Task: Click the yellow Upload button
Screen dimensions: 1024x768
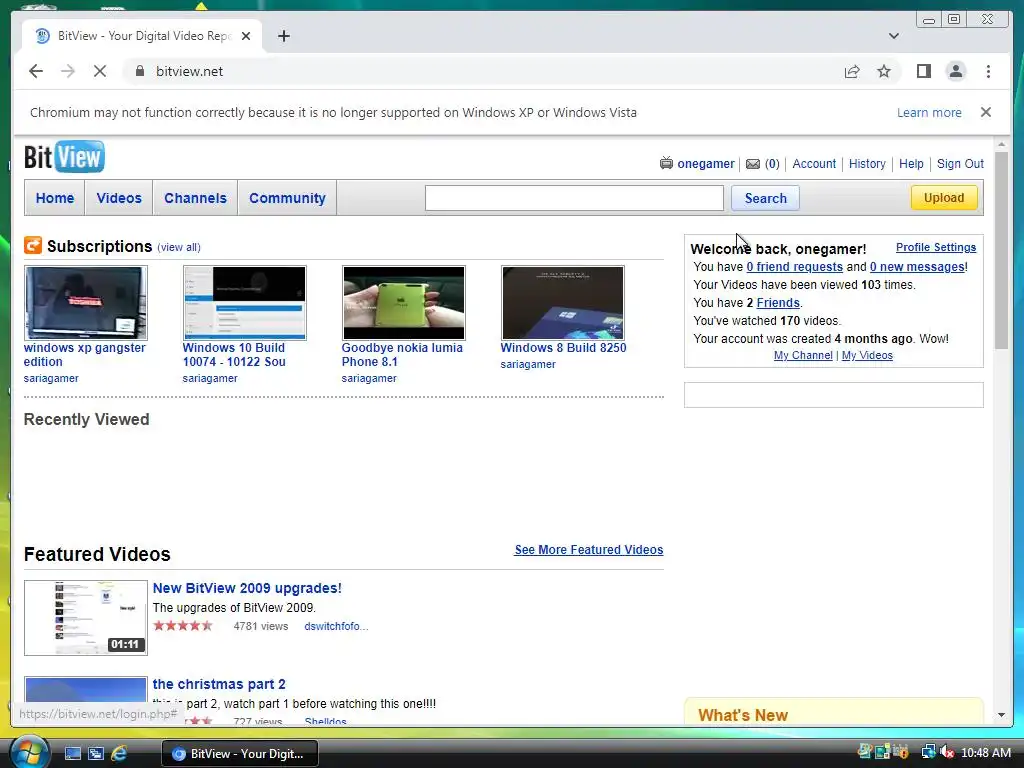Action: click(944, 197)
